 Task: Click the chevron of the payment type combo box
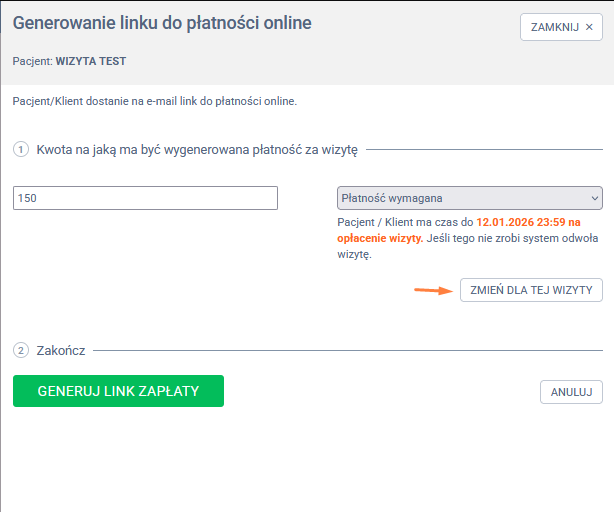pyautogui.click(x=594, y=198)
